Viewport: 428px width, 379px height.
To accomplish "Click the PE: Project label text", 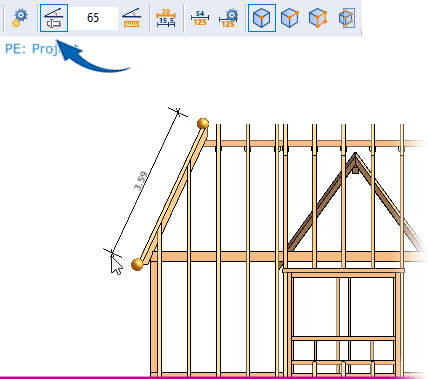I will (42, 49).
